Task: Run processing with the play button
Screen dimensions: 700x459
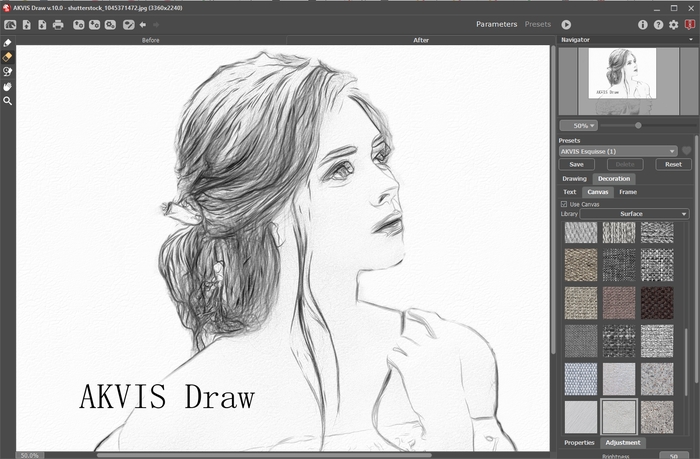Action: click(566, 25)
